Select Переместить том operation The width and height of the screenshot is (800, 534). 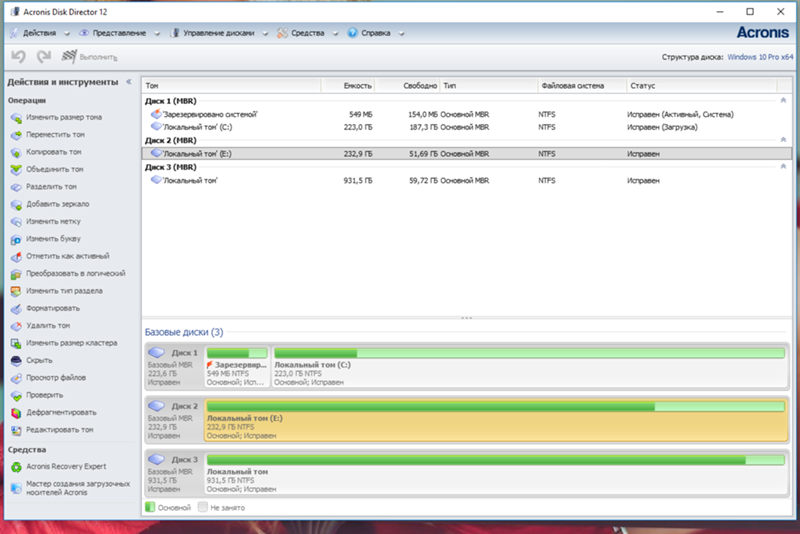pos(48,135)
